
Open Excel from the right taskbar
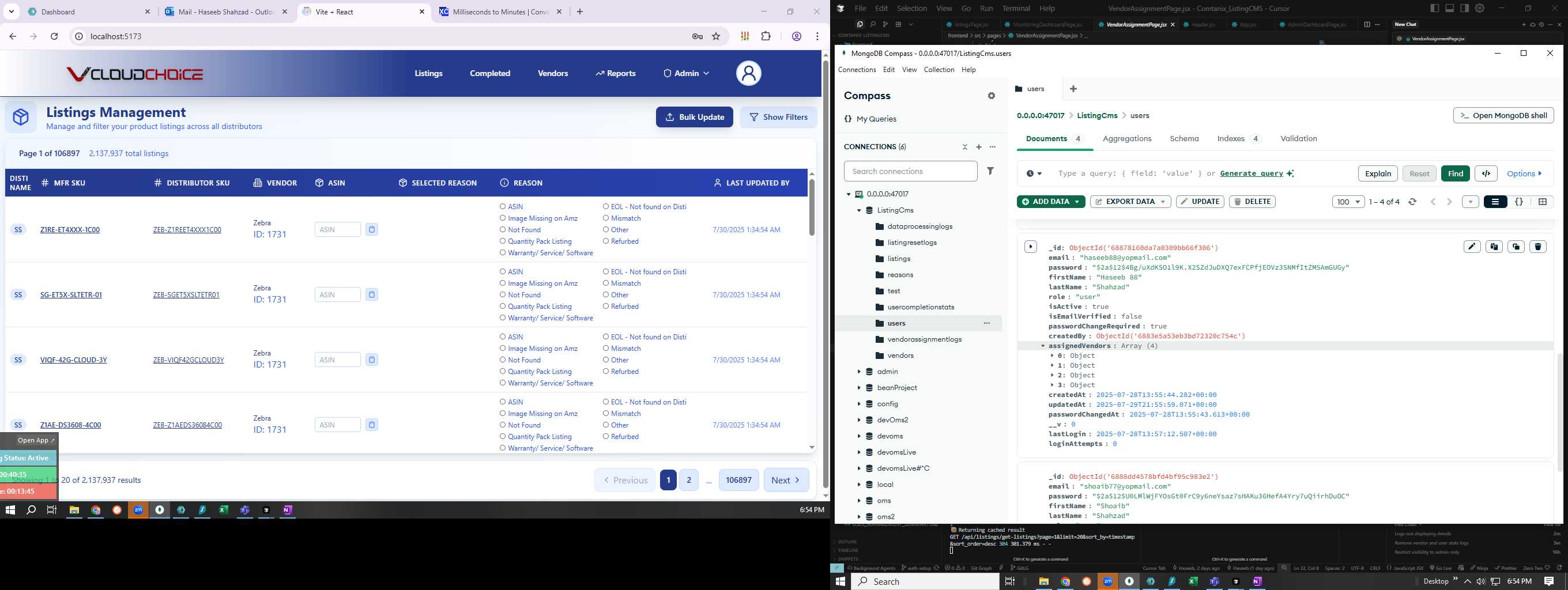1193,581
